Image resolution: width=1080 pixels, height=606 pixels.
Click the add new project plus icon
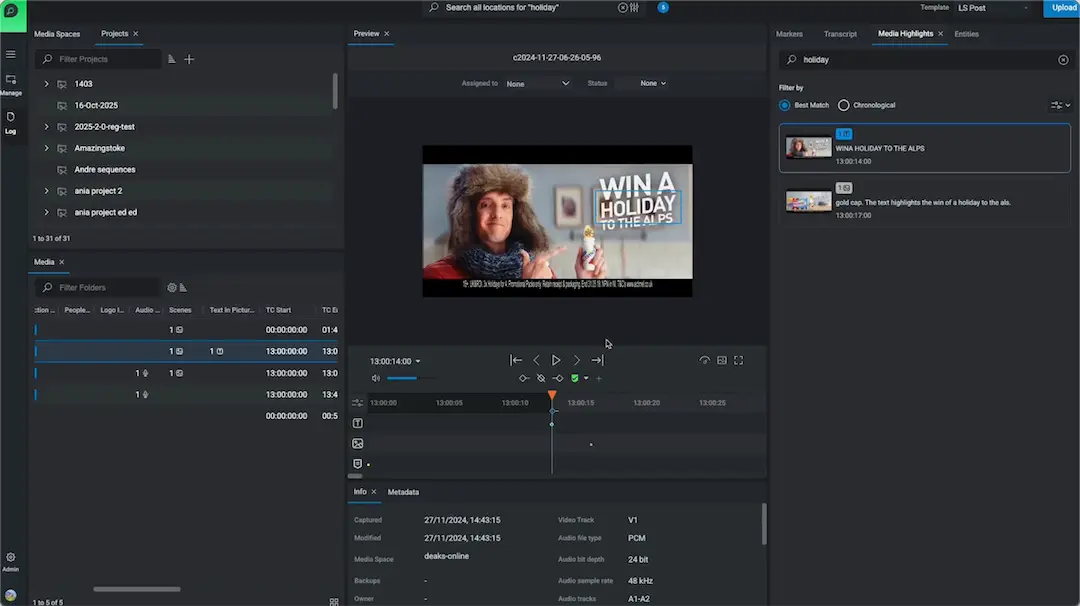(189, 59)
